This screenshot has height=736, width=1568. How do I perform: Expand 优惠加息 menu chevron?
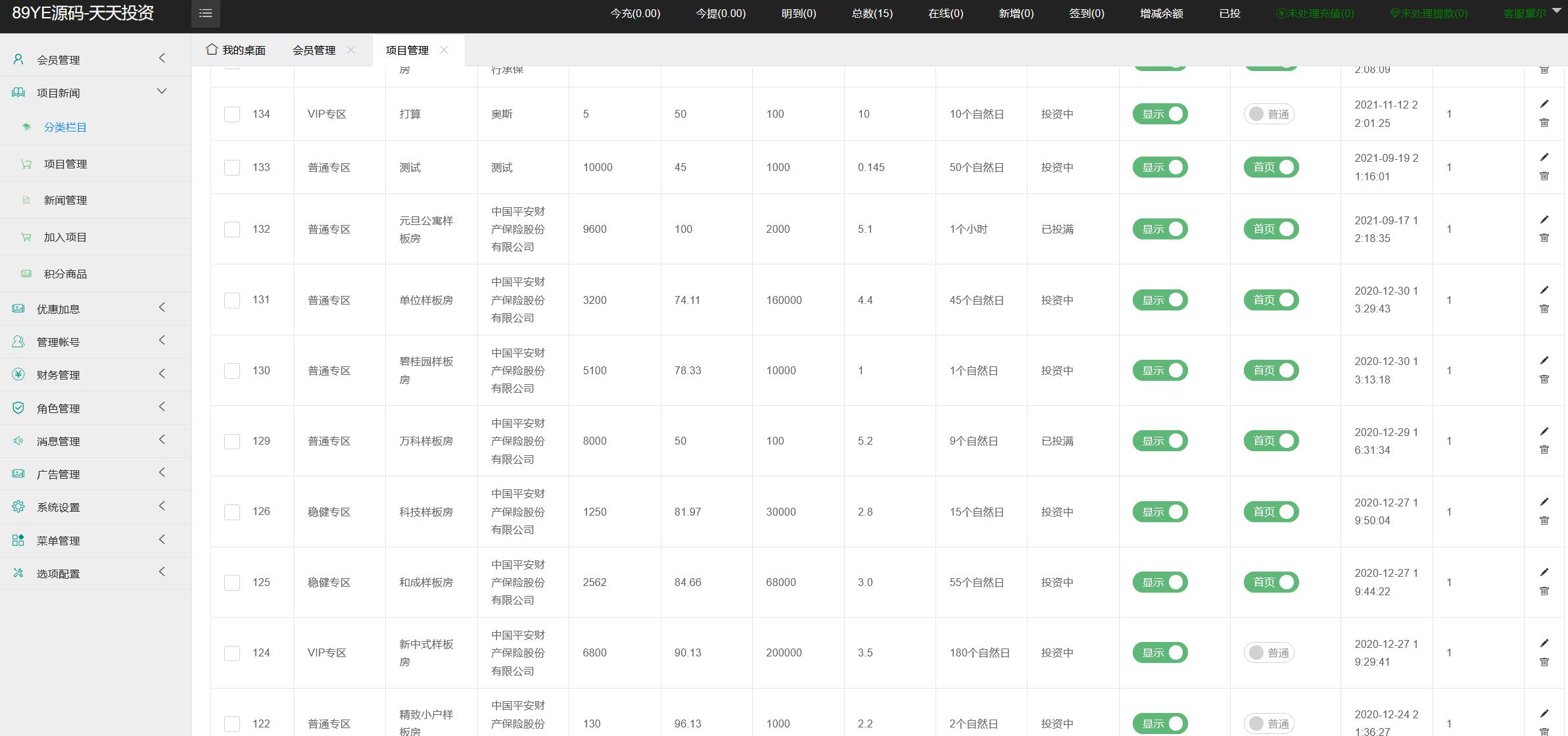[x=162, y=308]
